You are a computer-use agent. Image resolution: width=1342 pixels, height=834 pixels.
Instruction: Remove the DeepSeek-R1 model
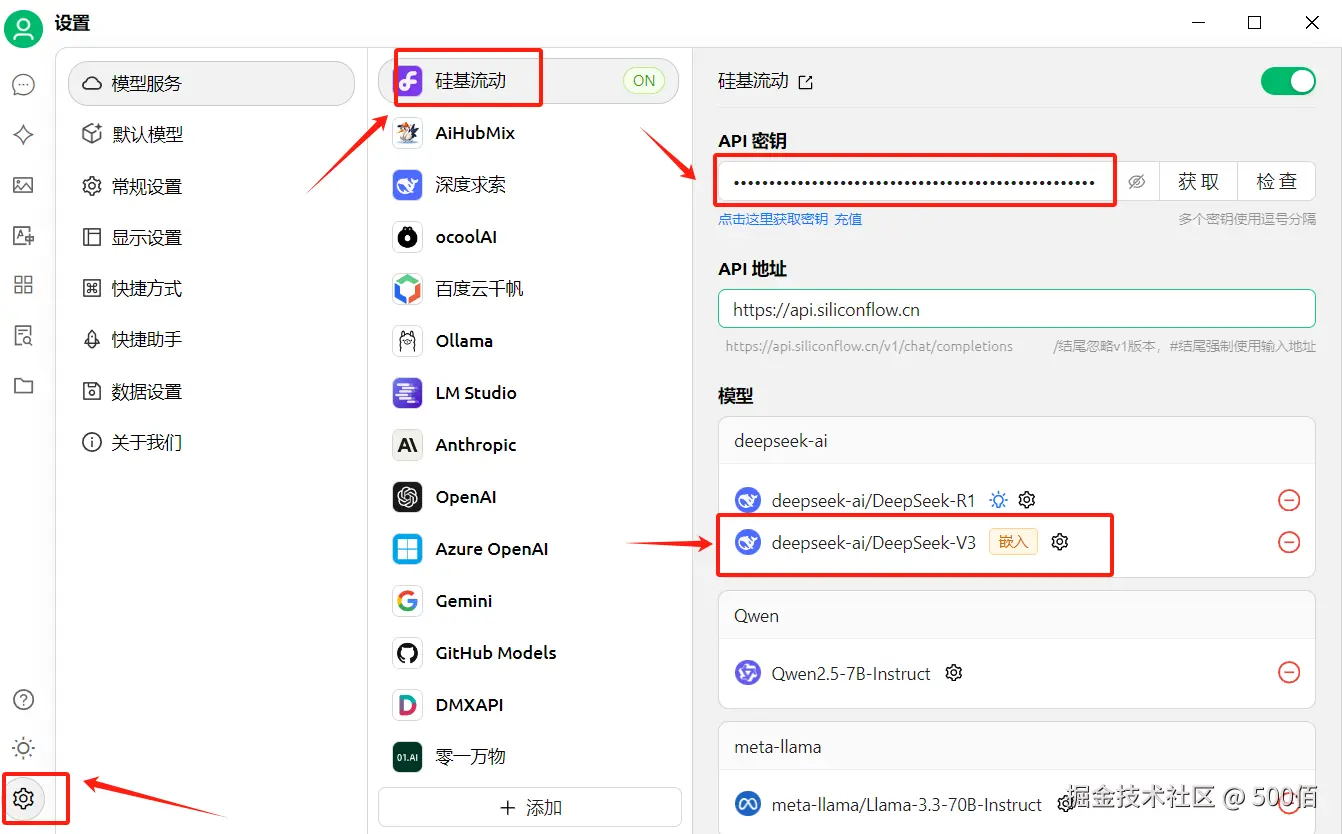tap(1289, 499)
